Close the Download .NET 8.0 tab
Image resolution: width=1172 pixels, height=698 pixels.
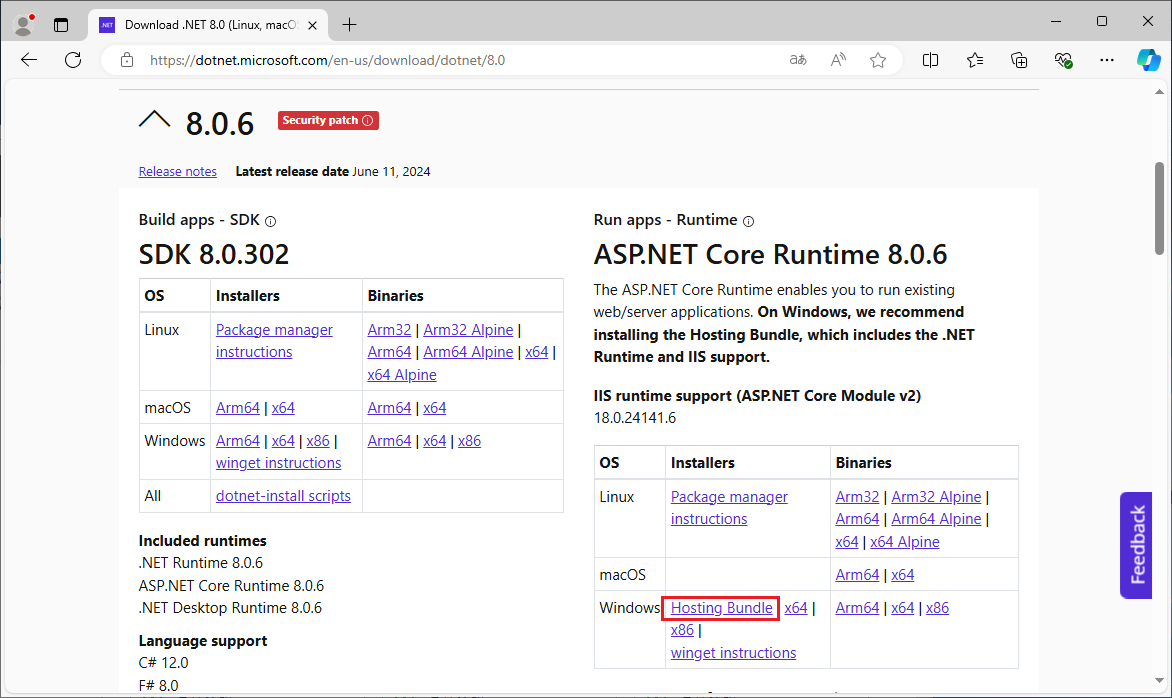point(312,25)
